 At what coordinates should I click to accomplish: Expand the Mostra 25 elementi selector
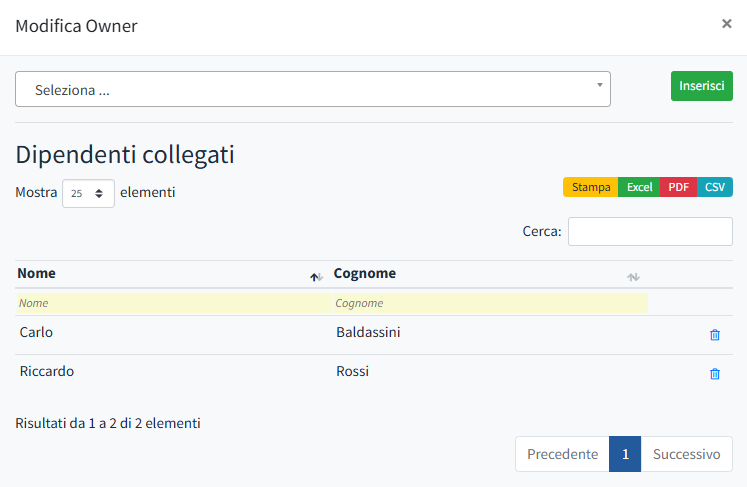pyautogui.click(x=88, y=193)
